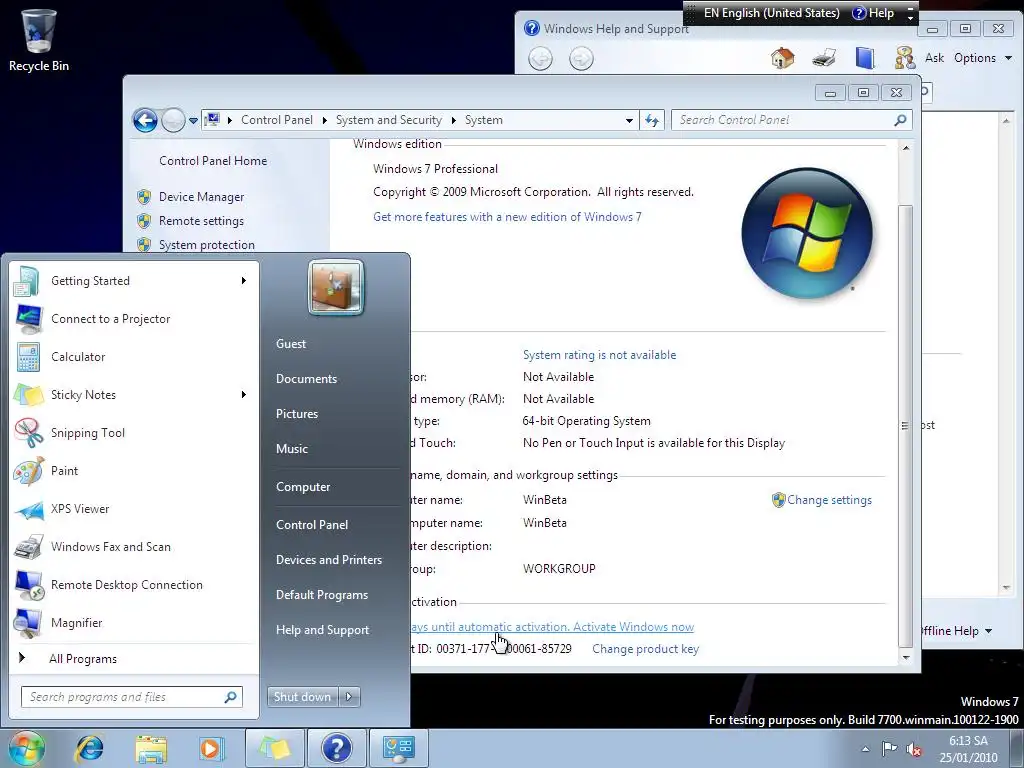This screenshot has height=768, width=1024.
Task: Switch to Sticky Notes taskbar button
Action: [x=274, y=748]
